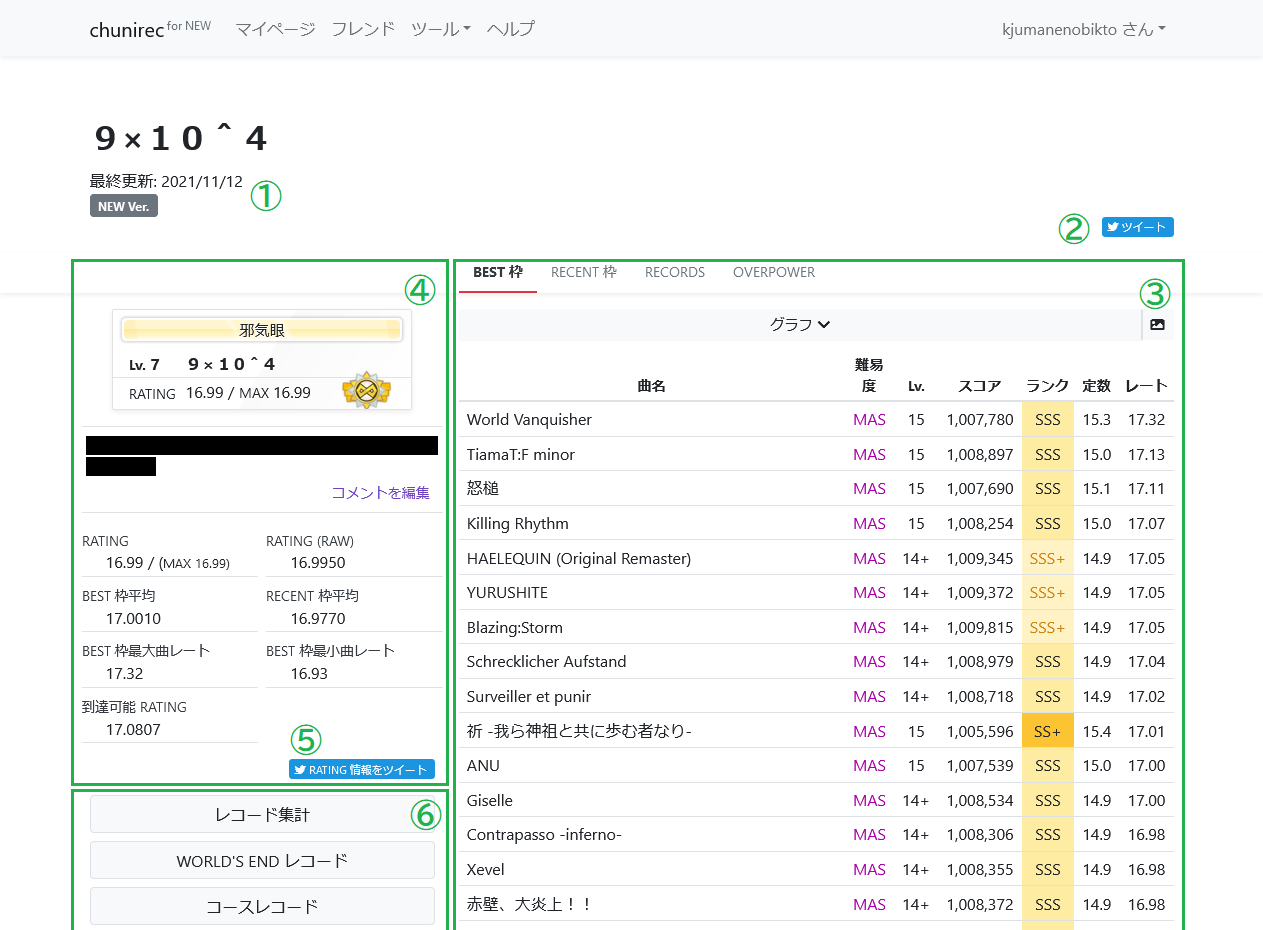Select the OVERPOWER tab
Viewport: 1263px width, 930px height.
(773, 272)
